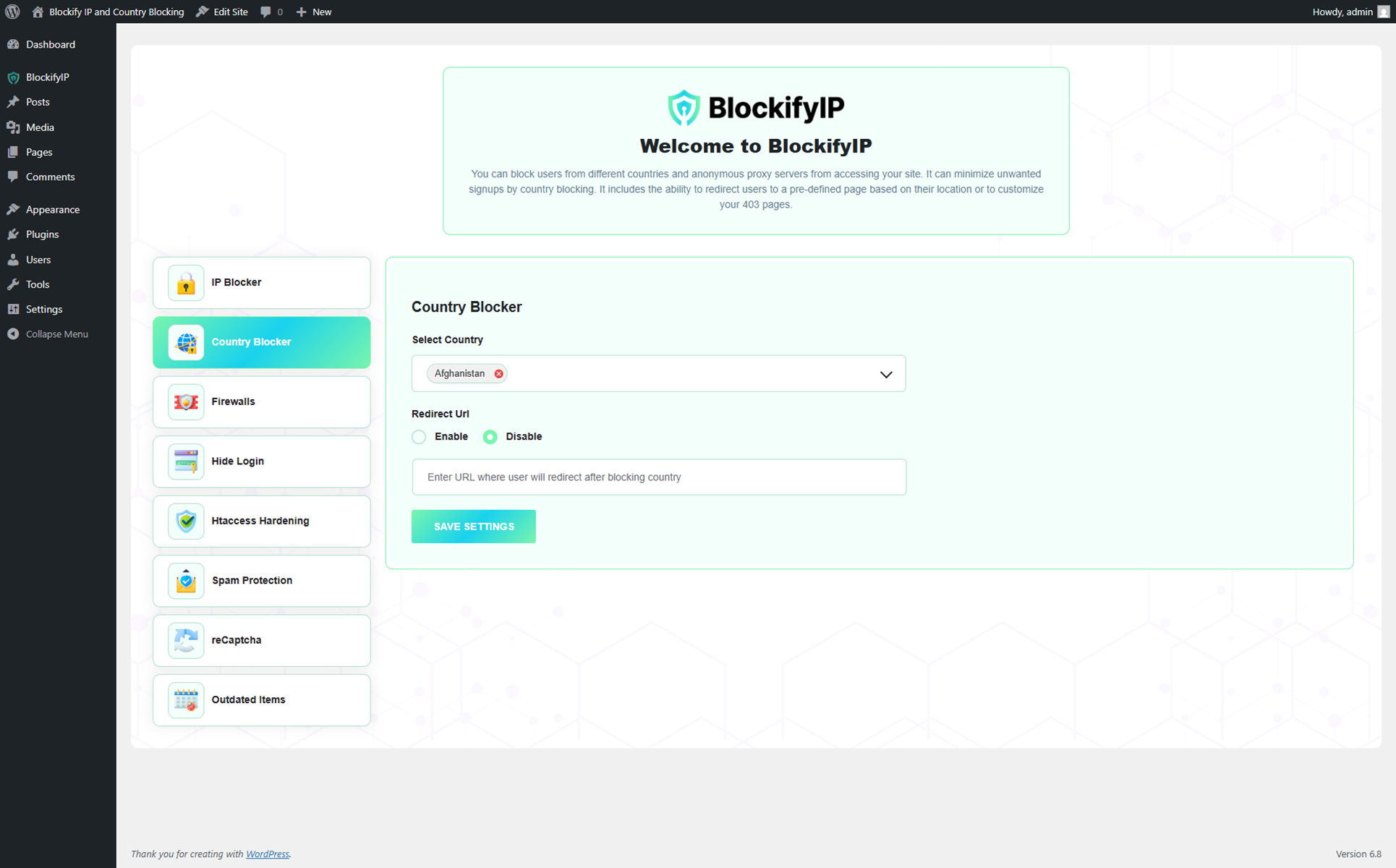1396x868 pixels.
Task: Click the Outdated Items calendar icon
Action: click(186, 700)
